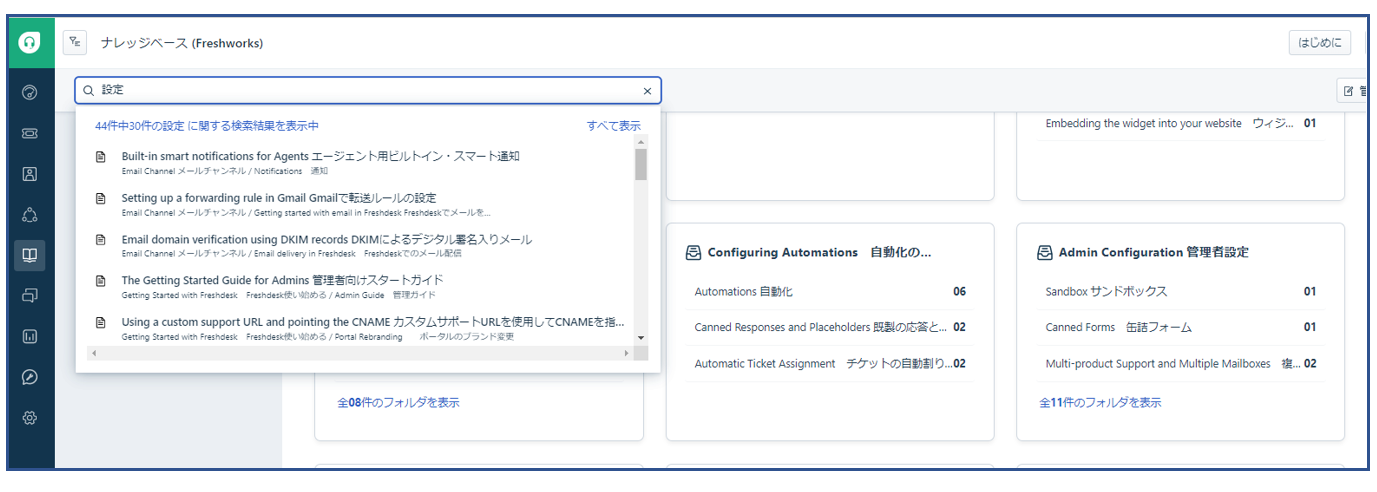
Task: Click the results list scroll-up arrow
Action: 641,141
